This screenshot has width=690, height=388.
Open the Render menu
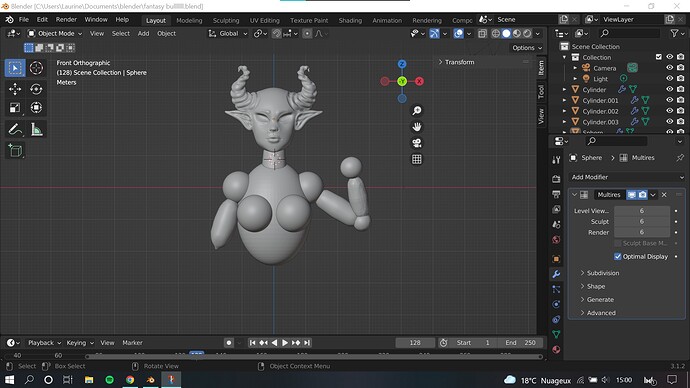[x=66, y=20]
